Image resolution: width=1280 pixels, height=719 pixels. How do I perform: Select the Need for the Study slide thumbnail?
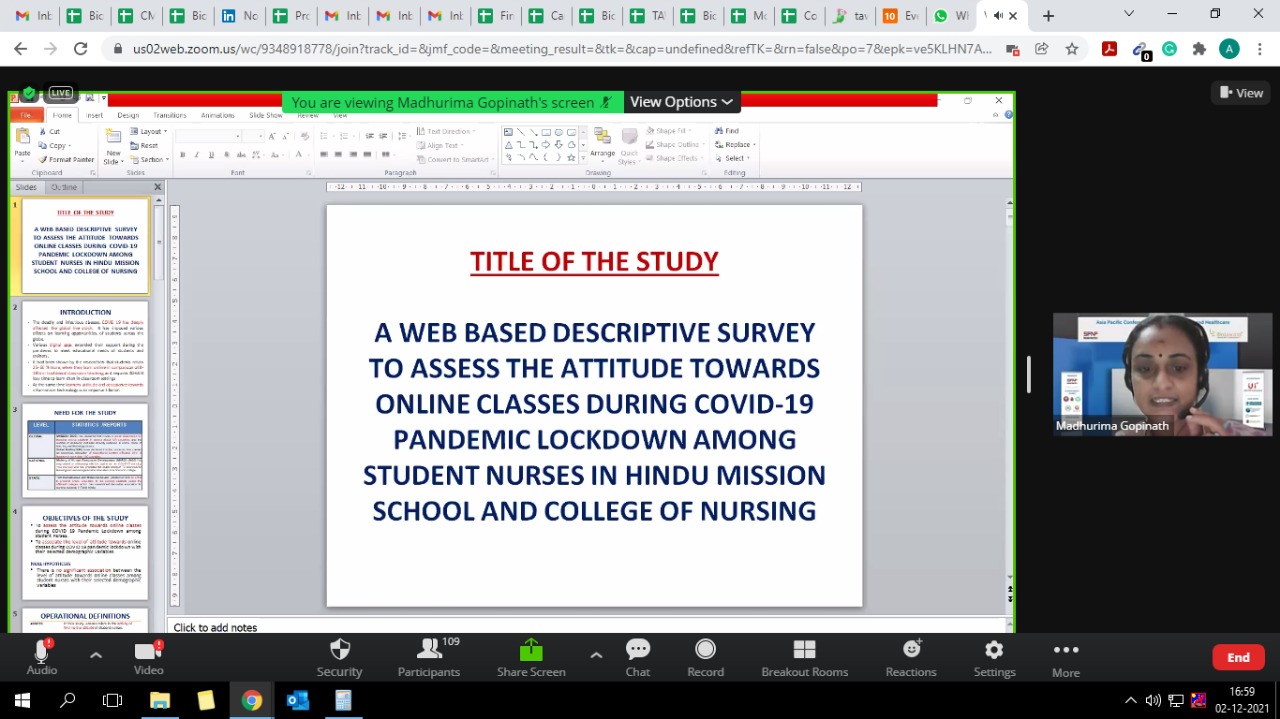tap(85, 450)
